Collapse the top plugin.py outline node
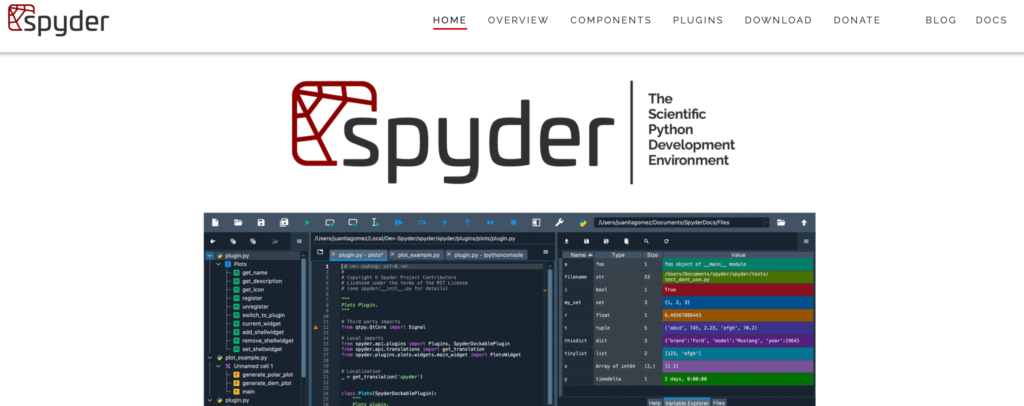The height and width of the screenshot is (406, 1024). click(x=210, y=256)
